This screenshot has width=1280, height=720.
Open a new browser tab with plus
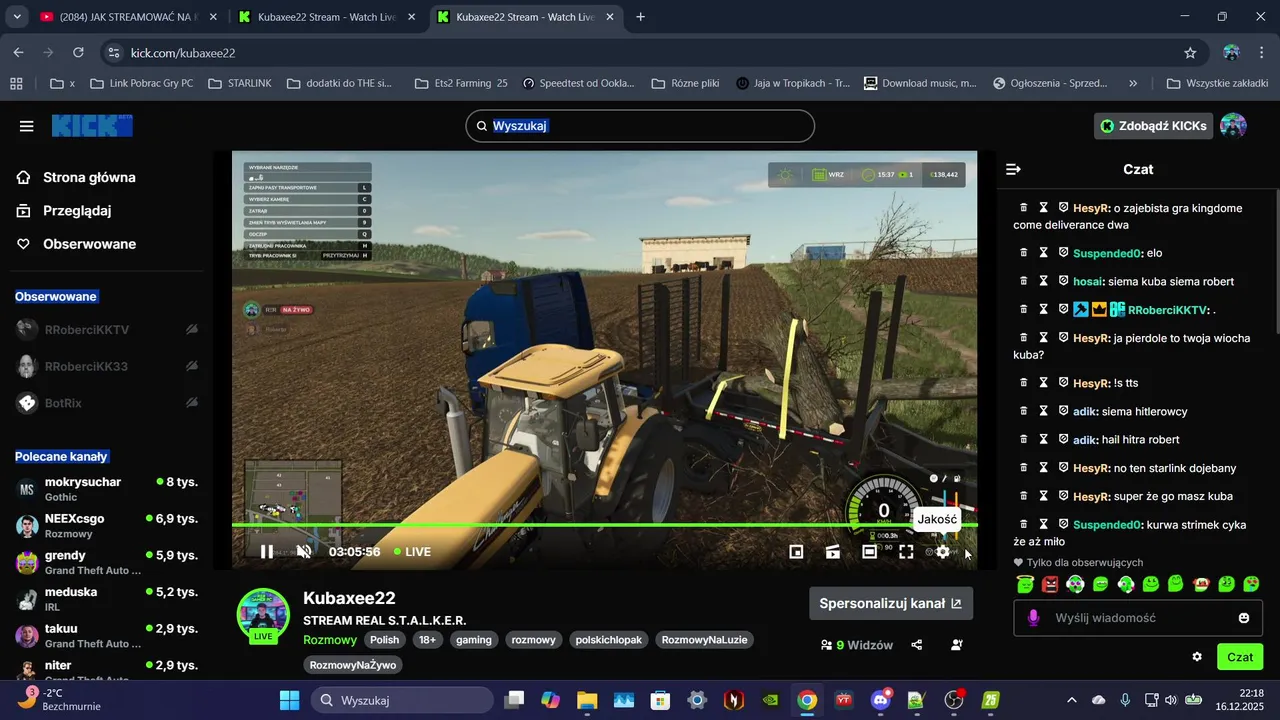point(640,17)
